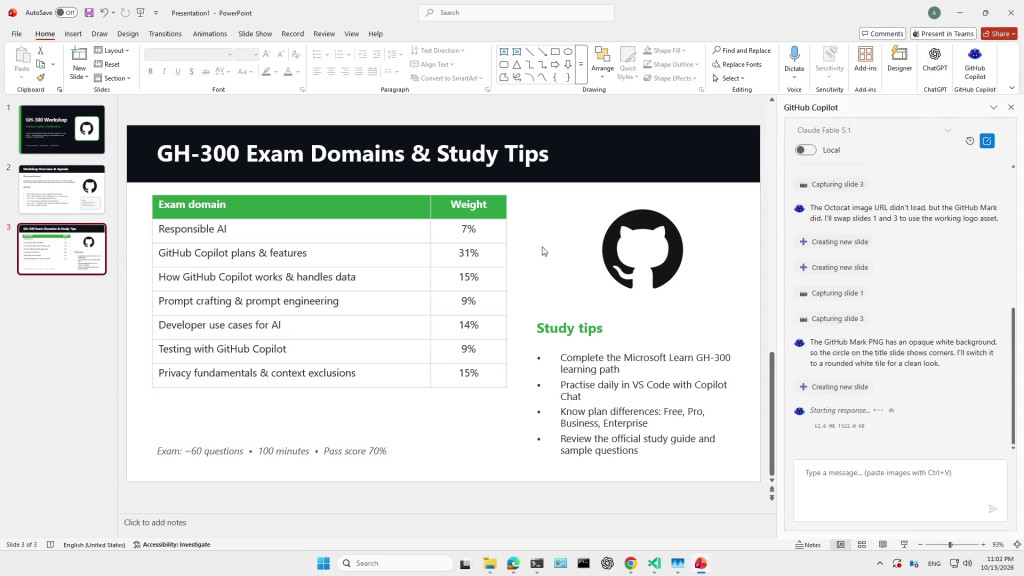
Task: Open the Section dropdown
Action: [112, 78]
